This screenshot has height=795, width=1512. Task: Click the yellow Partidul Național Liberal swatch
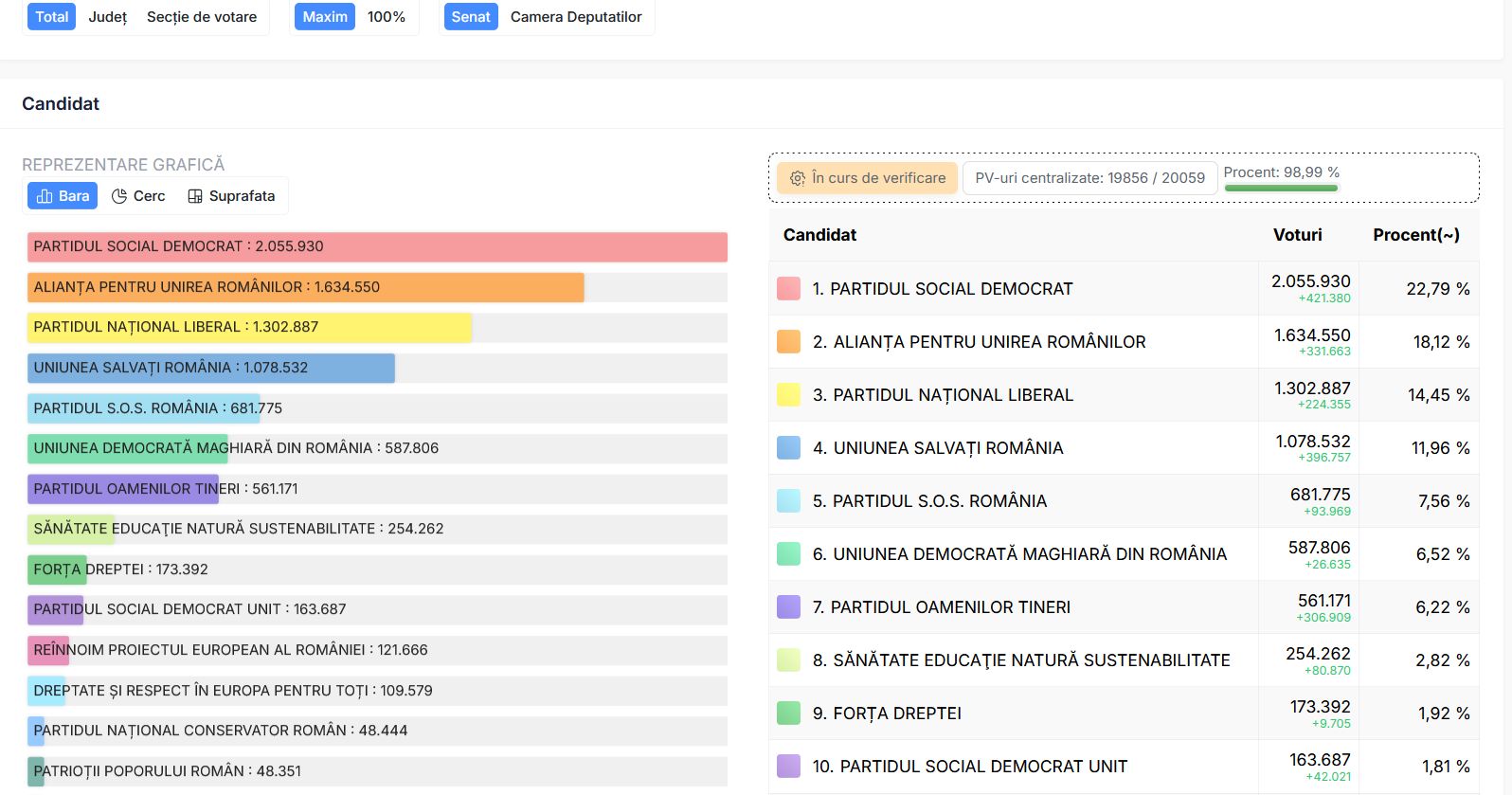[788, 395]
